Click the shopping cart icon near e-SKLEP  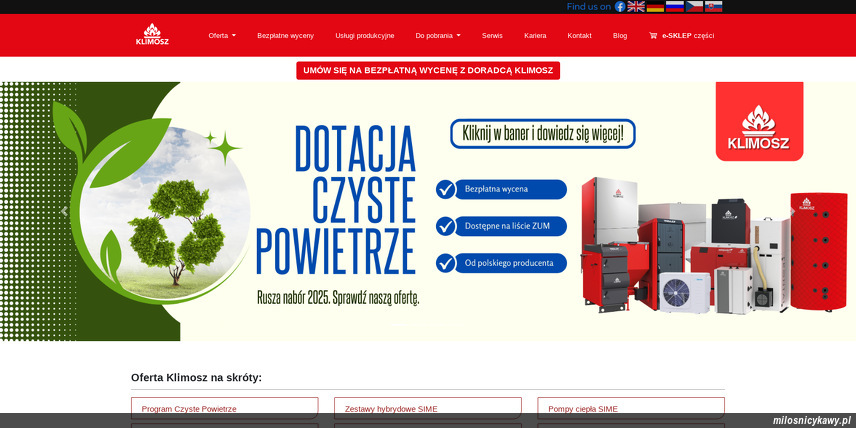pos(653,35)
